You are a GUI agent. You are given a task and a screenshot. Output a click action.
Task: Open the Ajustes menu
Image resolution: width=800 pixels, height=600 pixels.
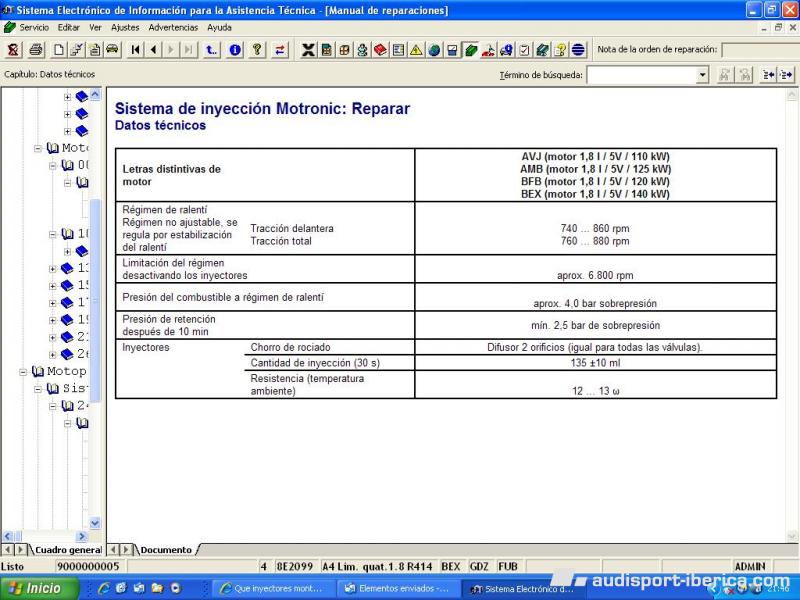(x=125, y=27)
